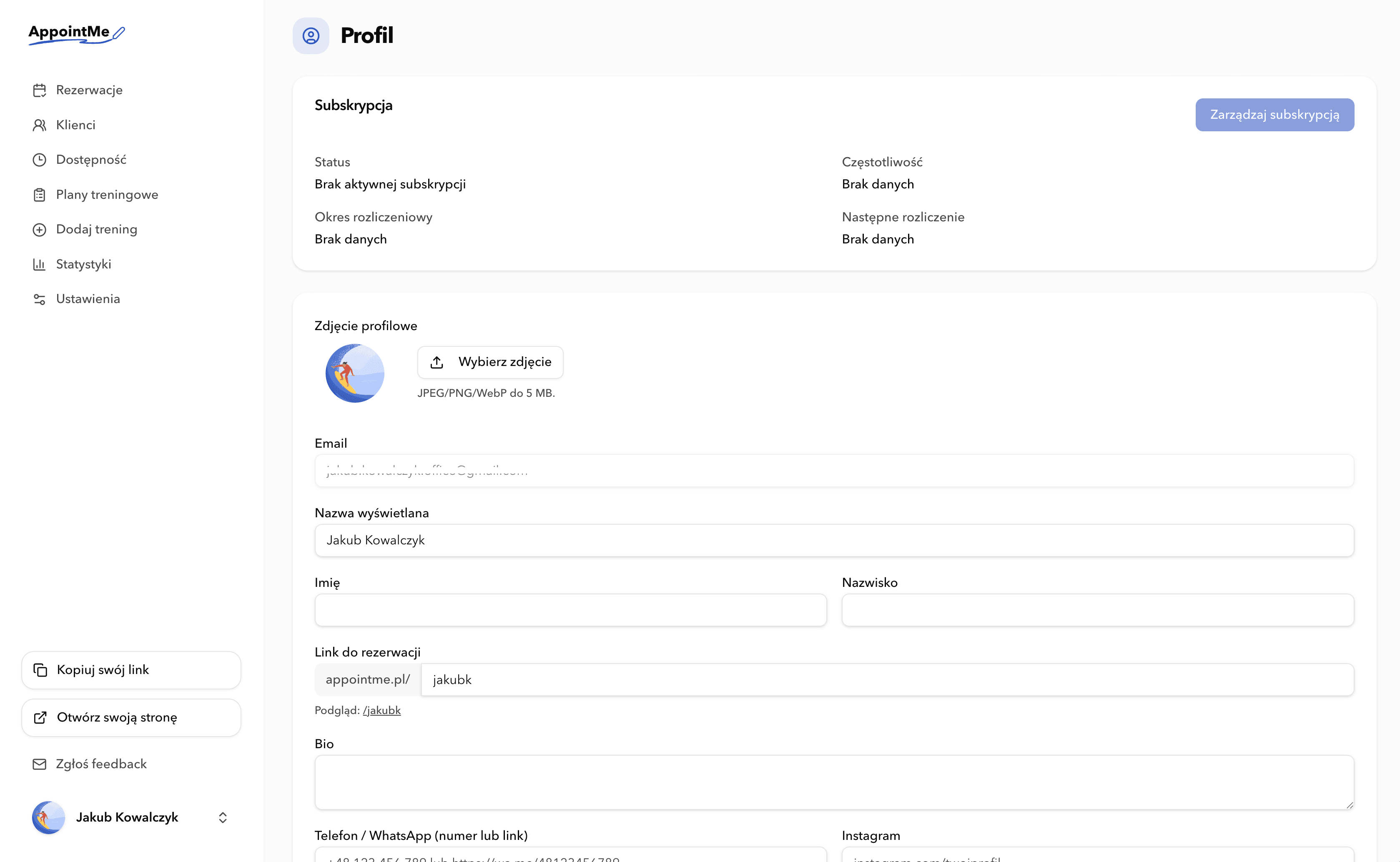Expand the Jakub Kowalczyk account chevron
The image size is (1400, 862).
click(x=223, y=817)
